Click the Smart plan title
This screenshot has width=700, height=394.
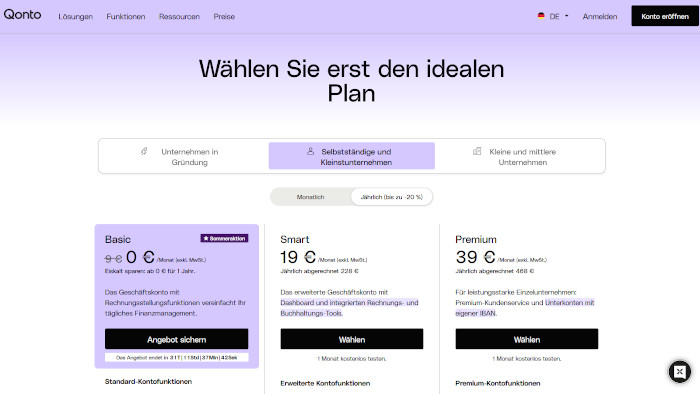tap(295, 239)
